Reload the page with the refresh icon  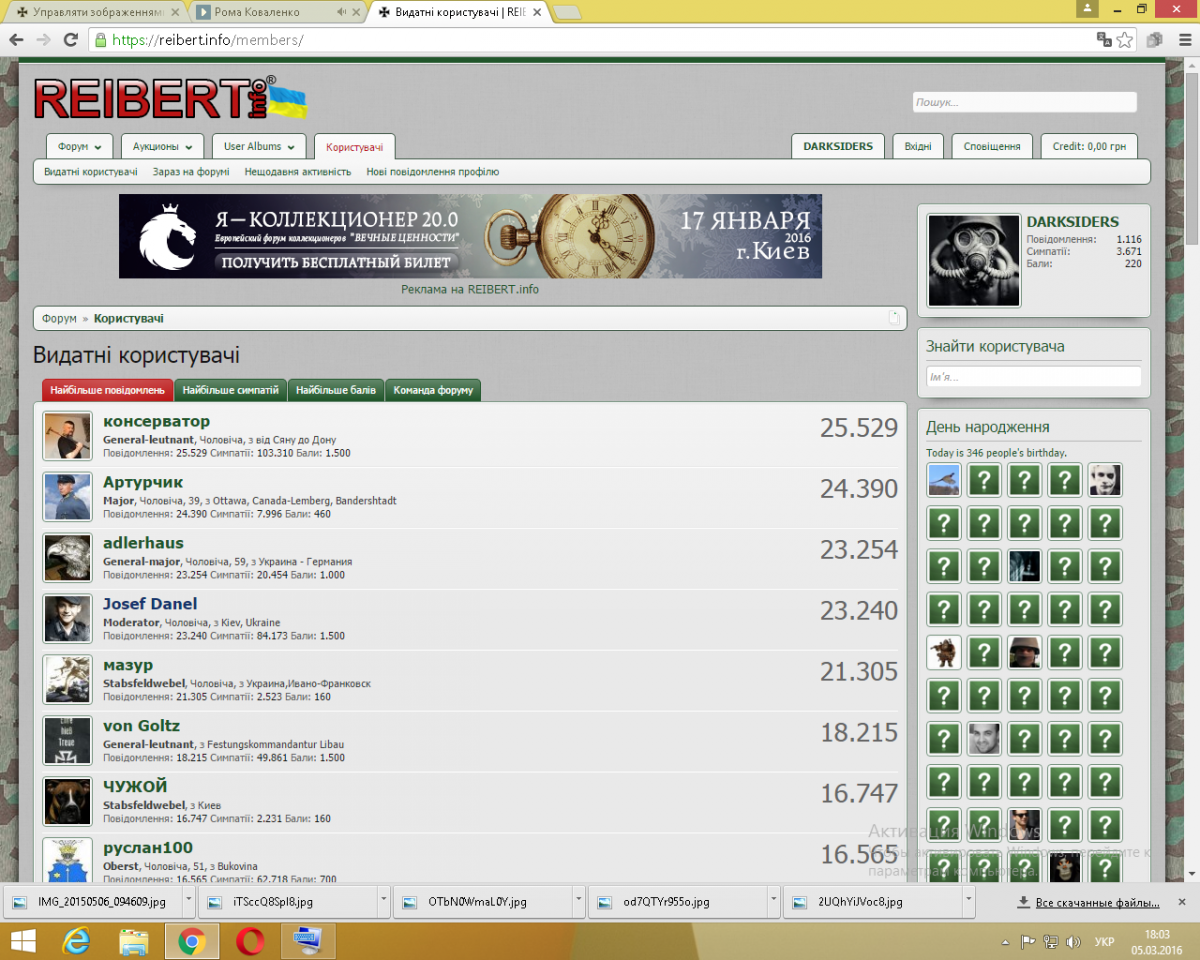tap(70, 40)
